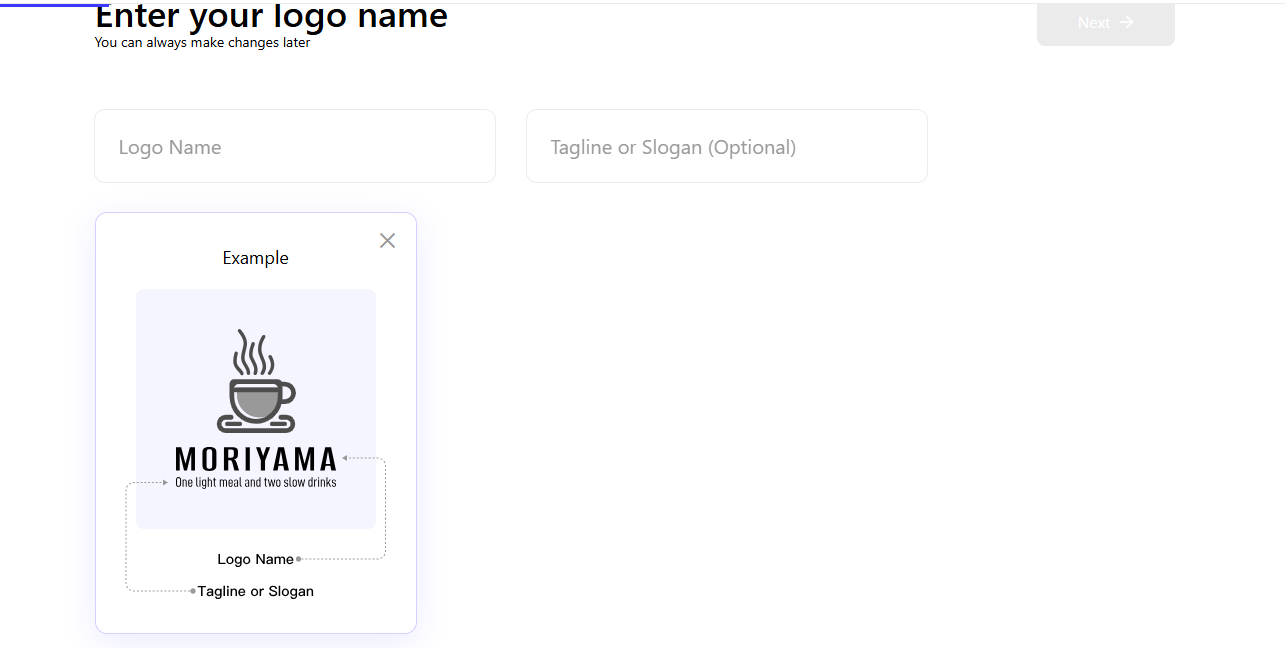Select the X icon on the Example card
The width and height of the screenshot is (1285, 648).
click(x=387, y=240)
